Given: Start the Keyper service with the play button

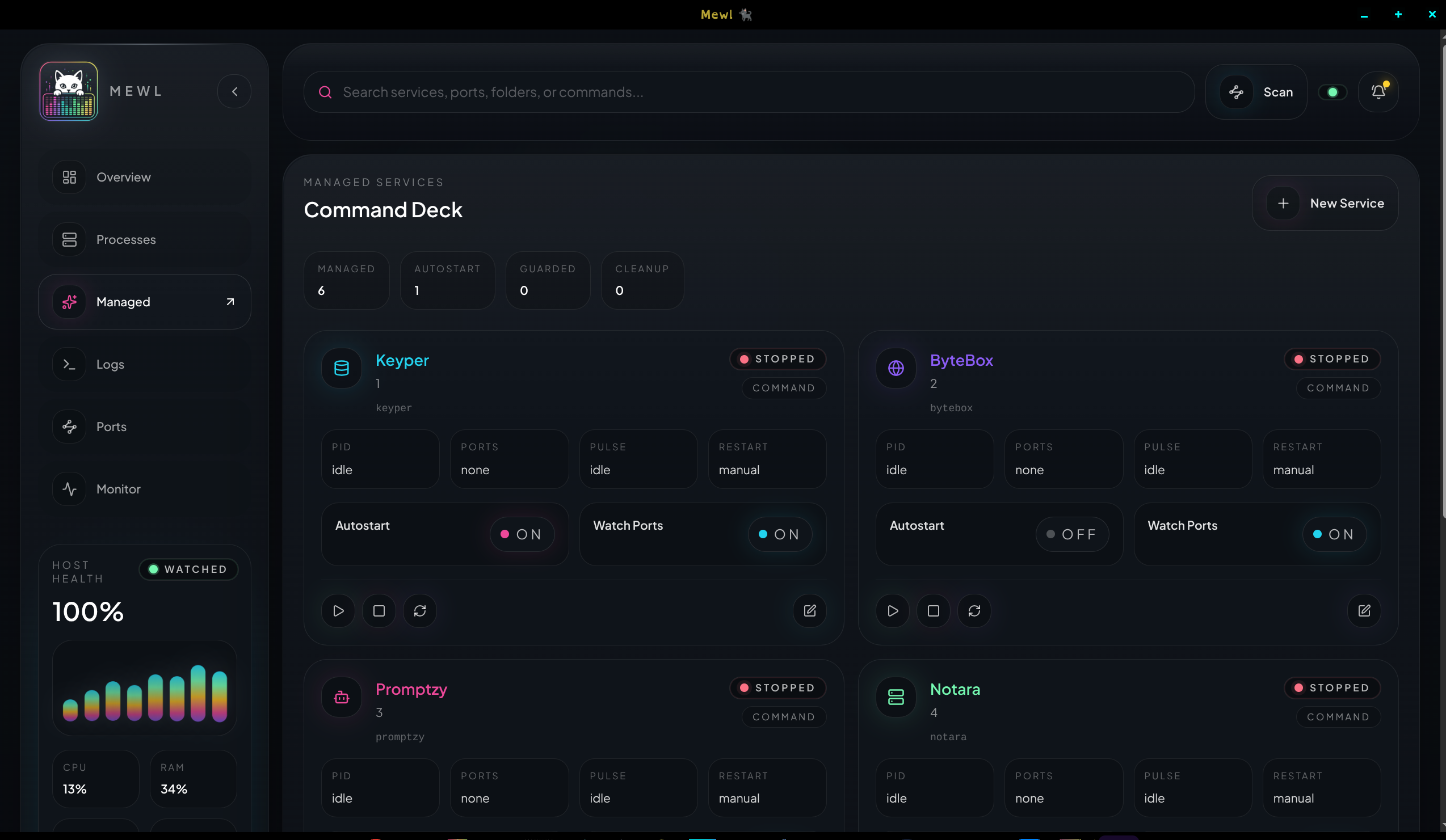Looking at the screenshot, I should pyautogui.click(x=338, y=611).
